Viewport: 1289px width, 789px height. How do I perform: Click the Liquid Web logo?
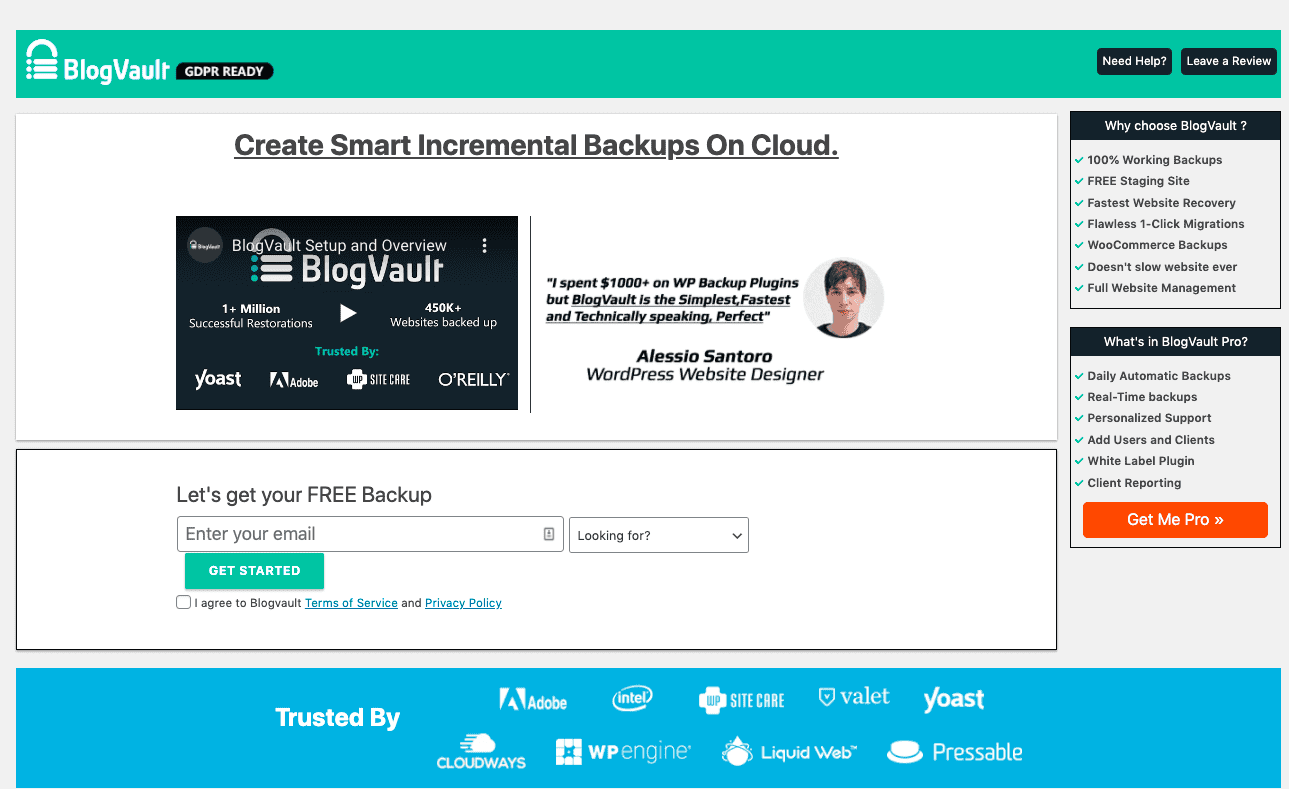(x=789, y=752)
